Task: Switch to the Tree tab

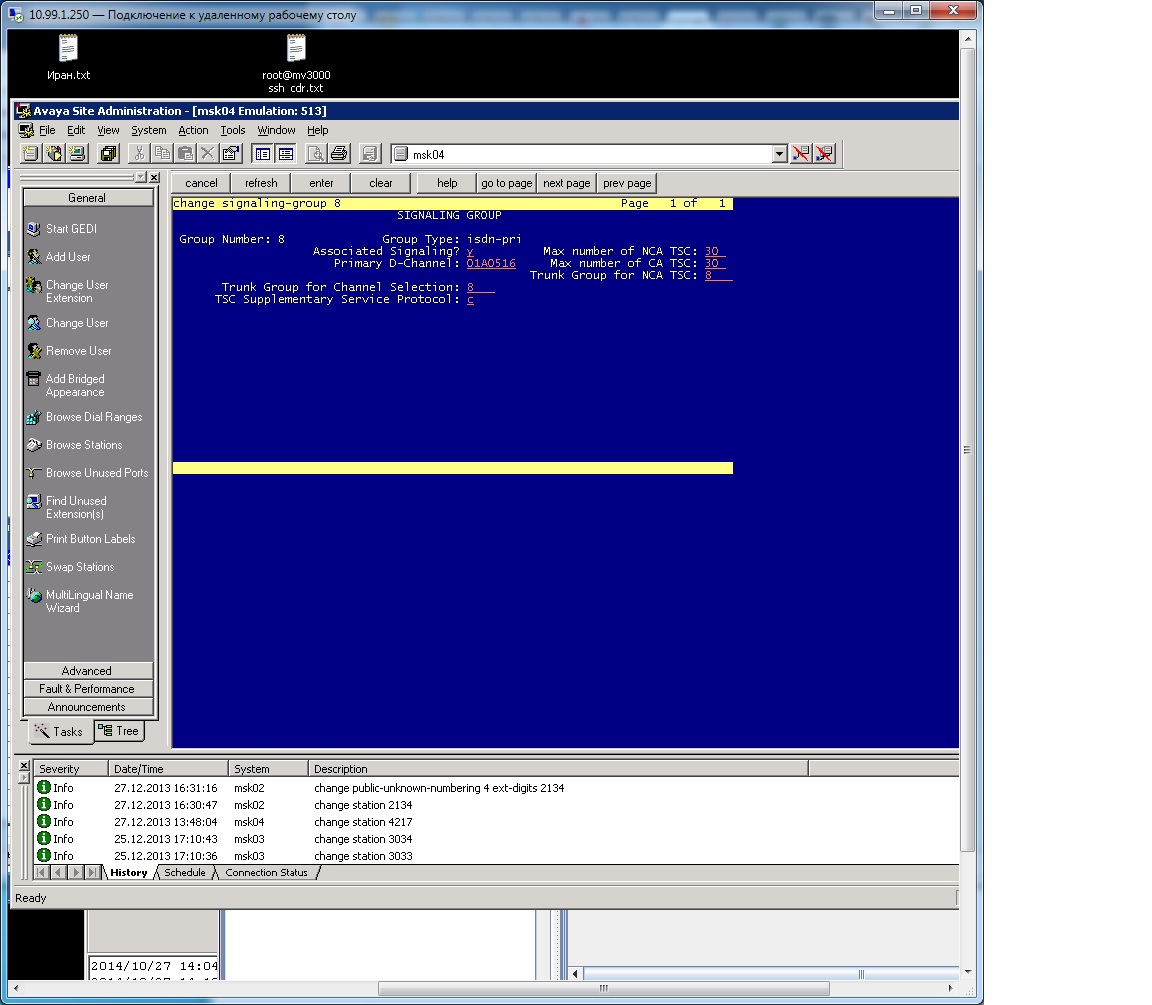Action: [119, 731]
